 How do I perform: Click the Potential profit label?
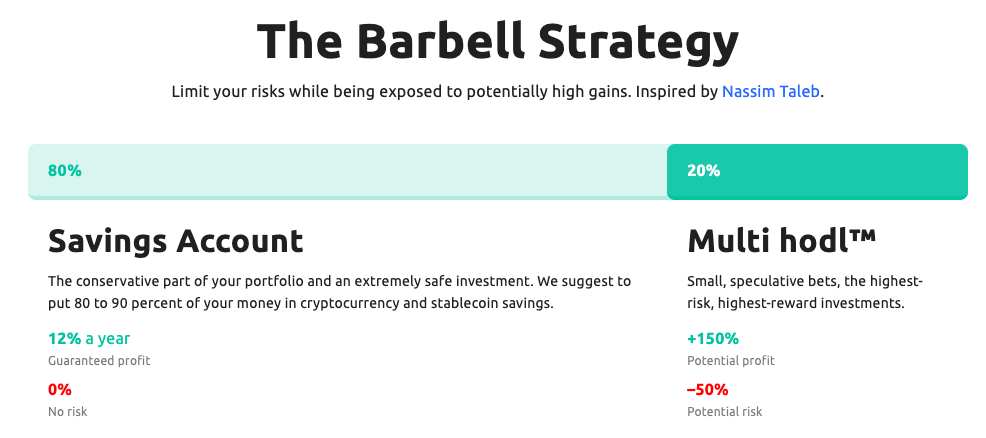pyautogui.click(x=731, y=361)
